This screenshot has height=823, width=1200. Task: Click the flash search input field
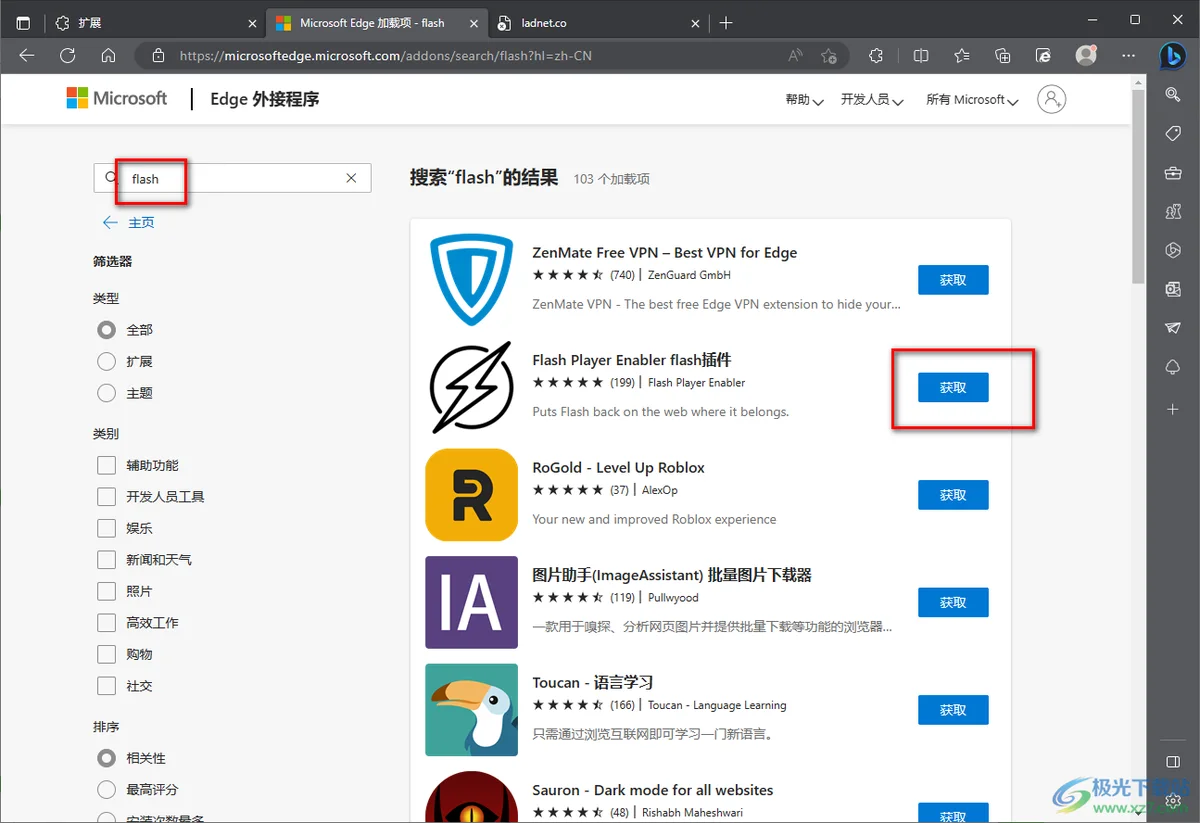coord(234,178)
